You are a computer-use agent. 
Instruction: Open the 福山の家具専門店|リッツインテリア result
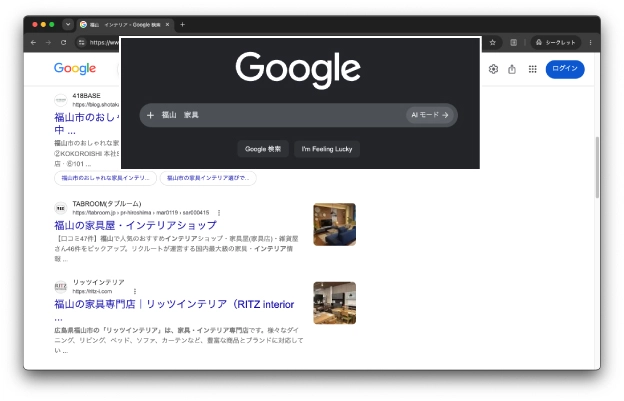(x=174, y=304)
